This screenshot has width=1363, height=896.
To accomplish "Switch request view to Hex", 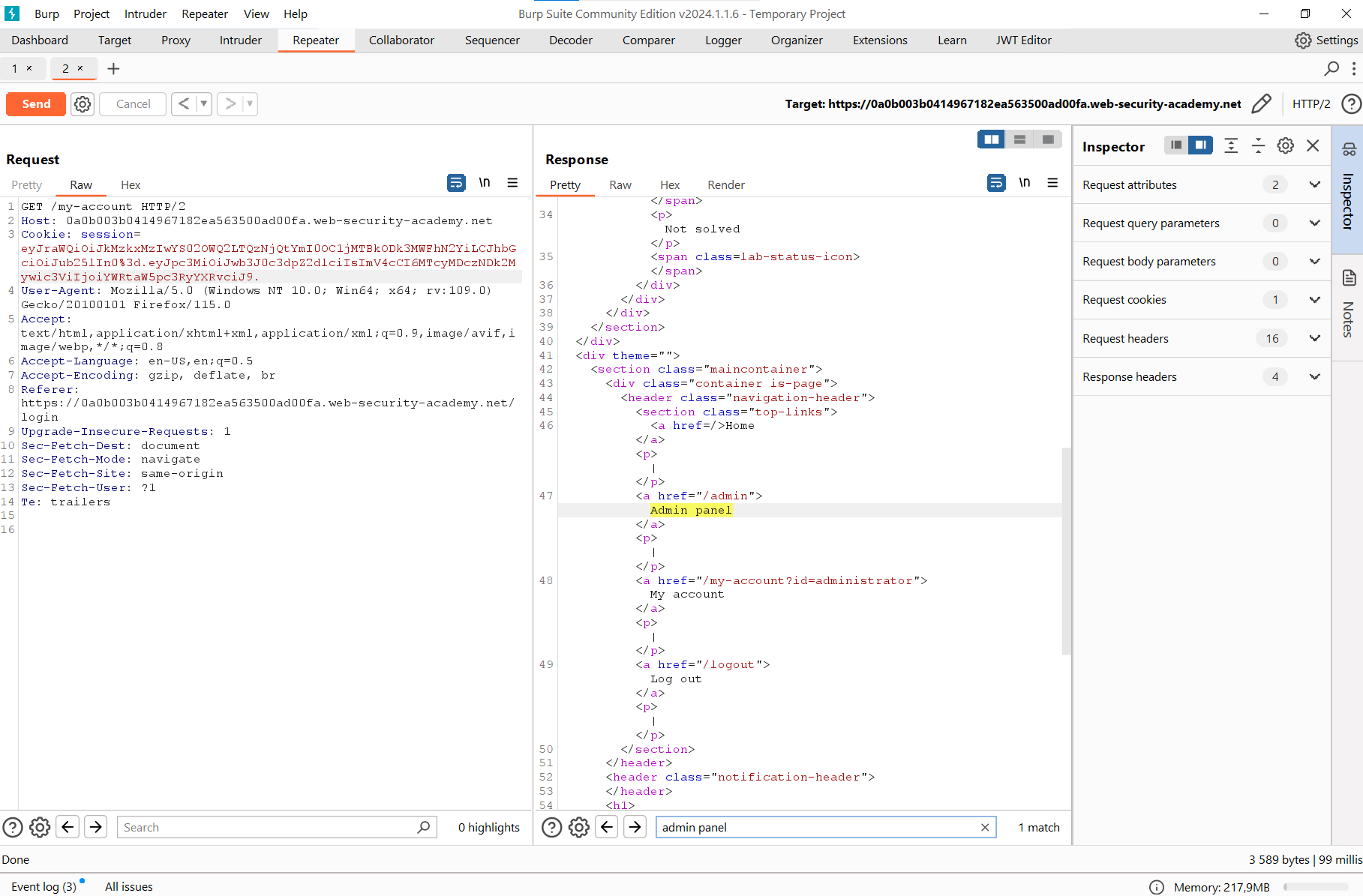I will pos(131,185).
